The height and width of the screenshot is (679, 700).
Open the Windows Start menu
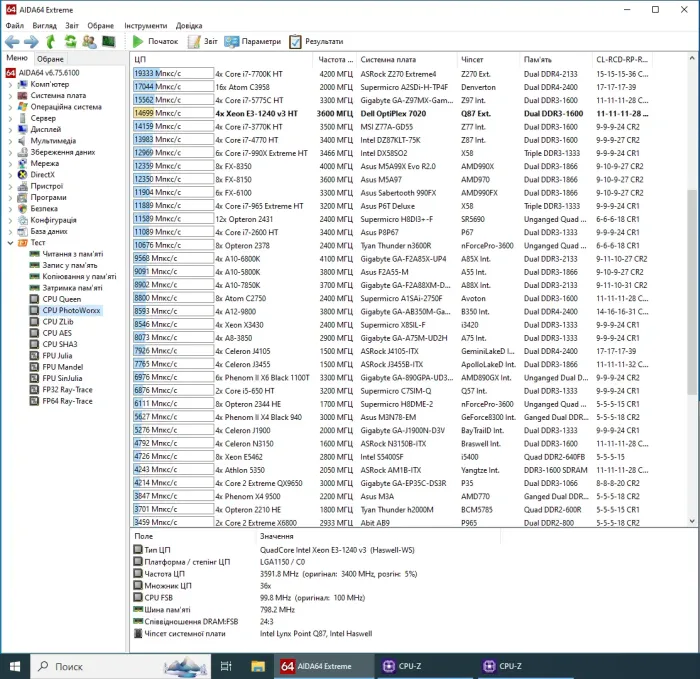pyautogui.click(x=17, y=665)
